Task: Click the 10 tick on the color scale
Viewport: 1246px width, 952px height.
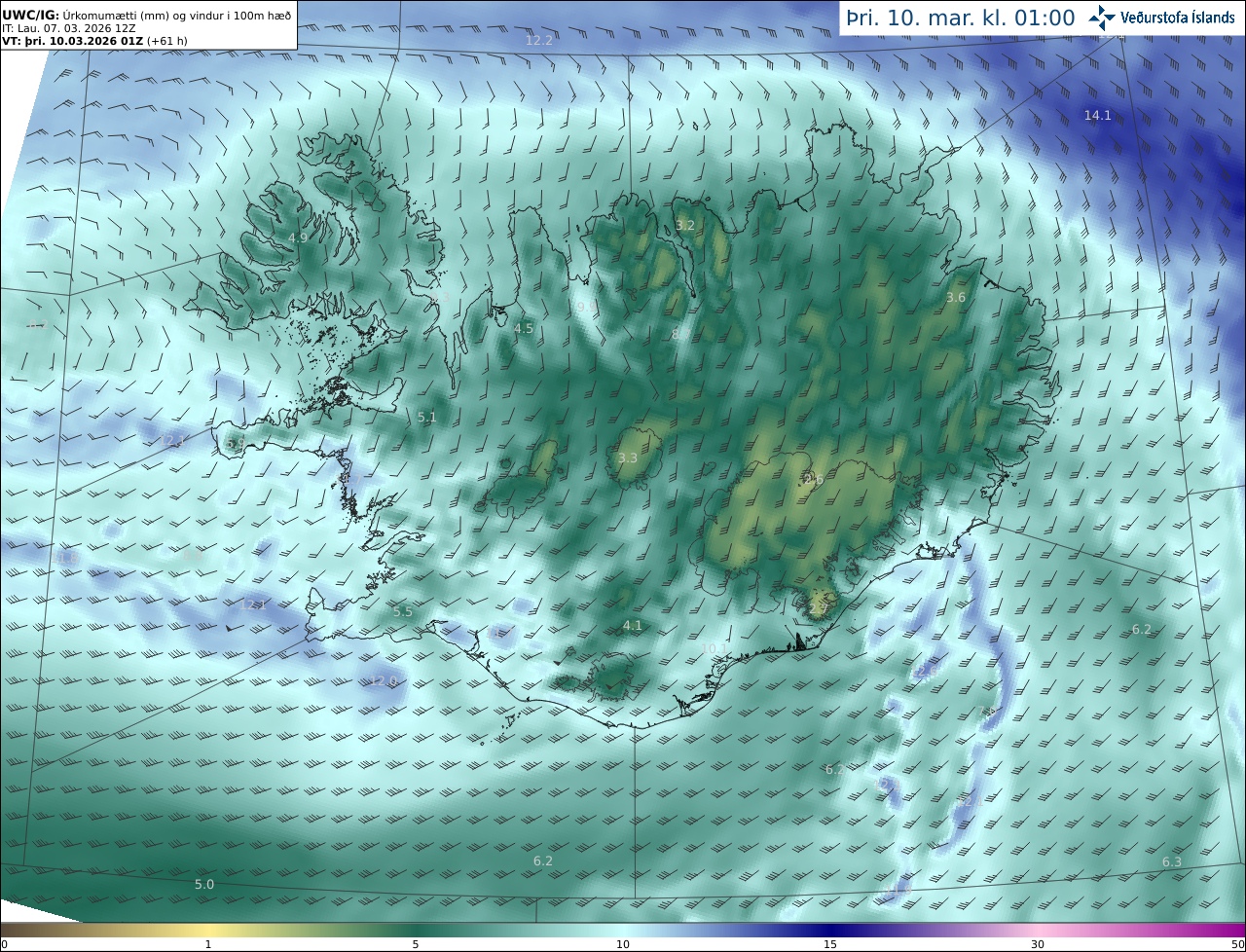Action: 623,944
